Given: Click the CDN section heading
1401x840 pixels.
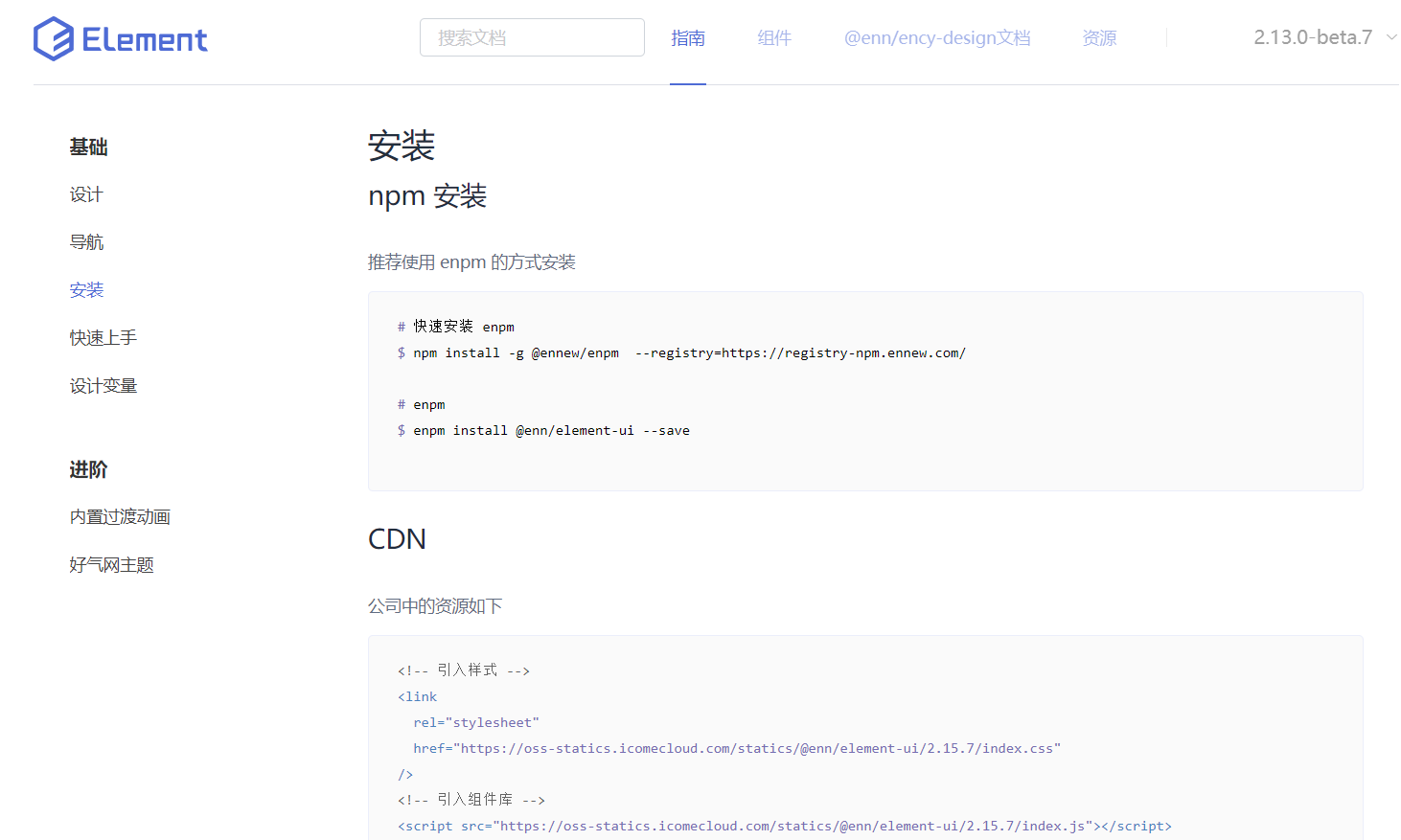Looking at the screenshot, I should coord(397,539).
